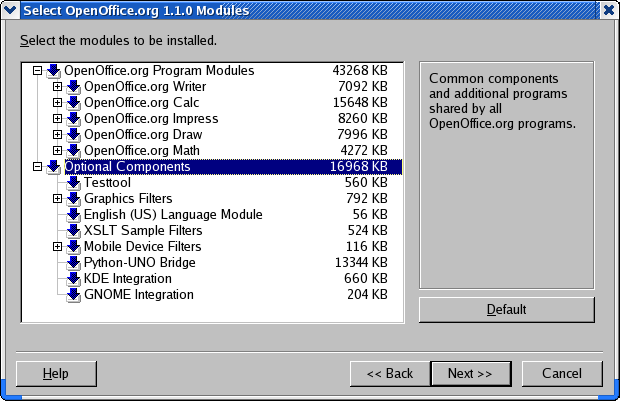620x401 pixels.
Task: Expand the OpenOffice.org Writer node
Action: click(57, 86)
